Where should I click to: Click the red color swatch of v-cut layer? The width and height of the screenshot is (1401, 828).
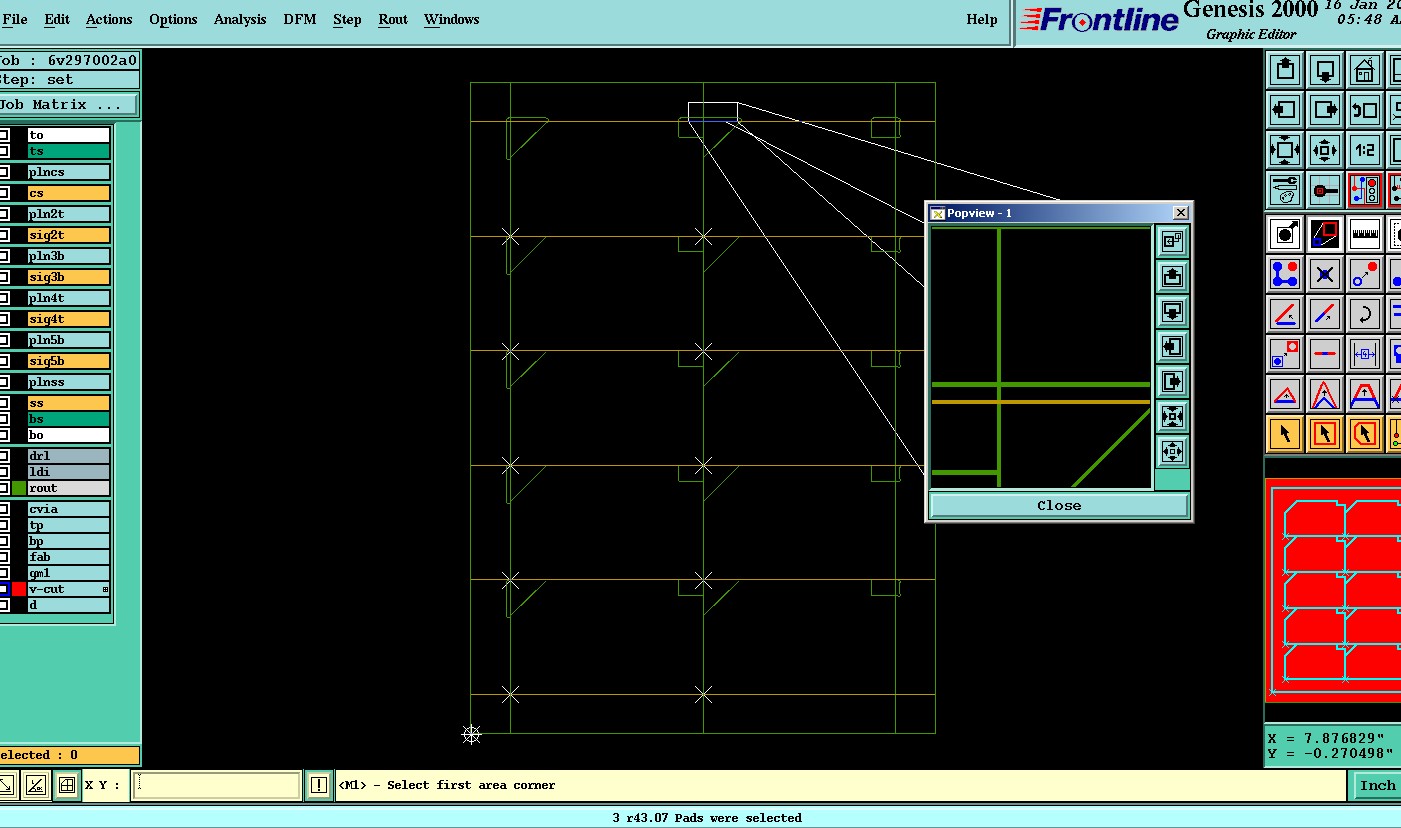click(x=19, y=589)
